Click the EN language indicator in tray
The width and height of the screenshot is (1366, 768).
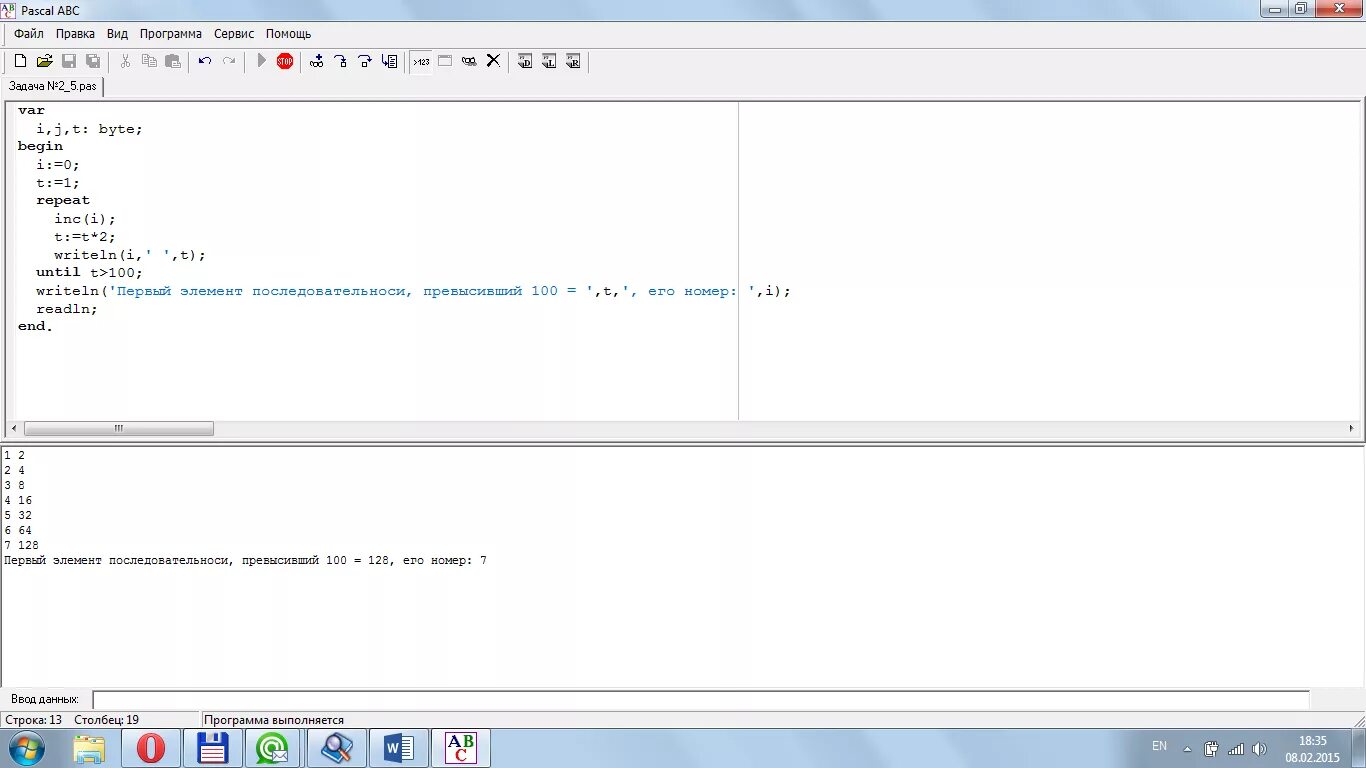1159,746
